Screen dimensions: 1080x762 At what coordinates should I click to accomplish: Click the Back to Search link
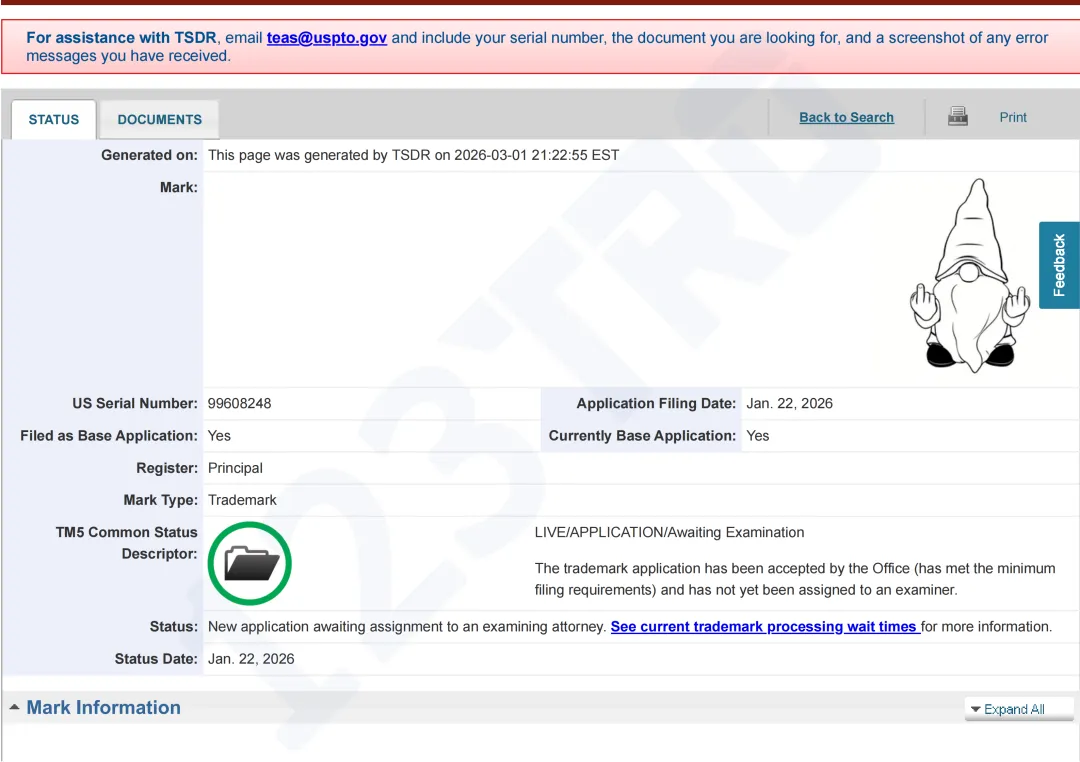coord(847,117)
